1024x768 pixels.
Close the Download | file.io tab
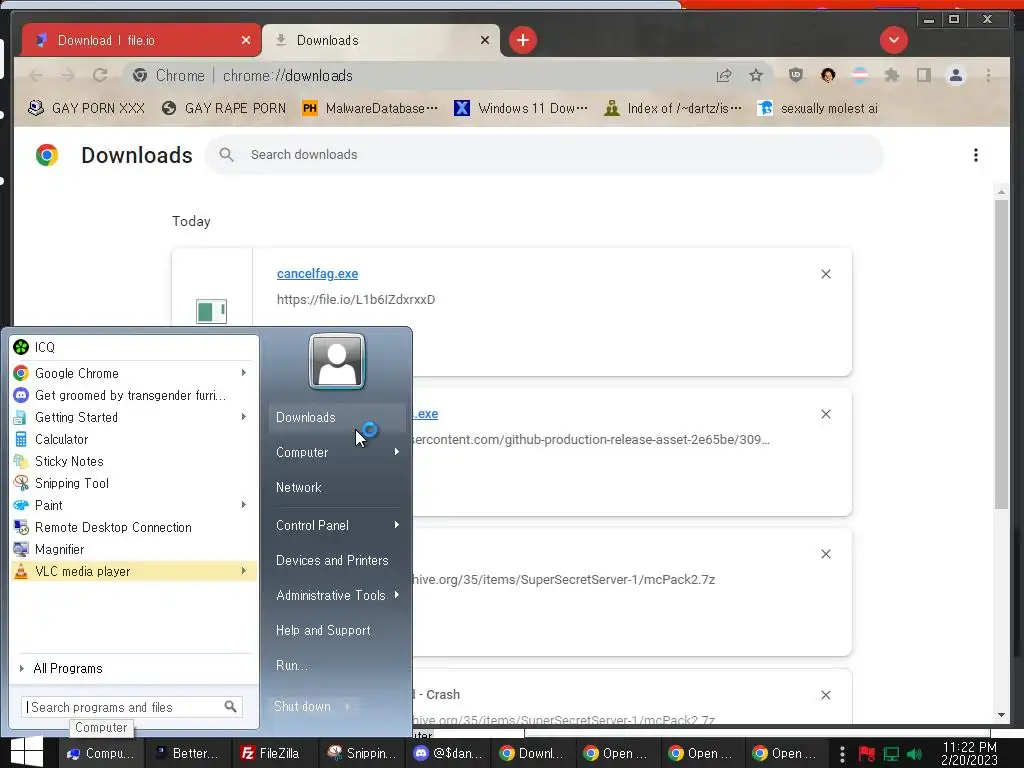[246, 40]
